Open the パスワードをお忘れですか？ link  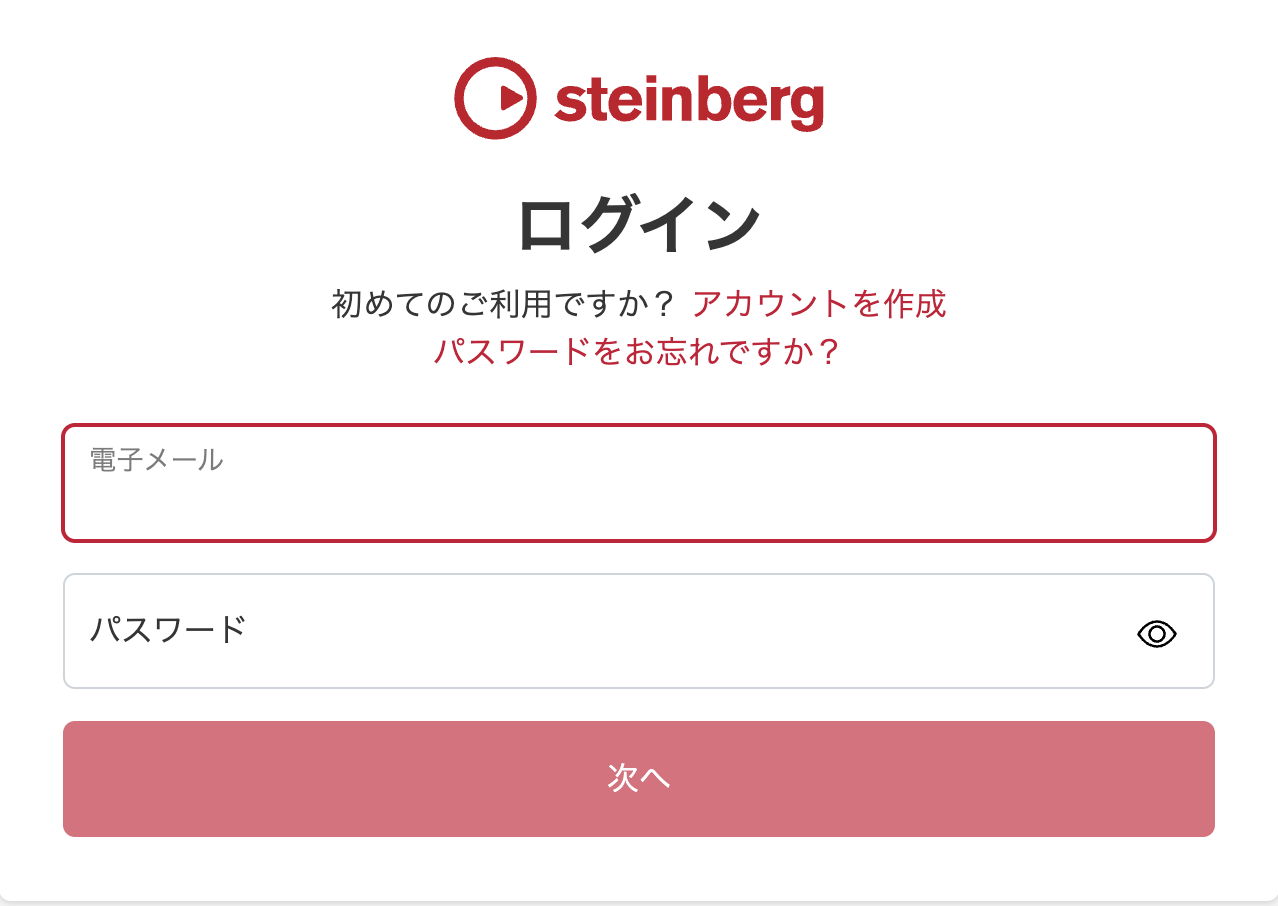(x=637, y=352)
